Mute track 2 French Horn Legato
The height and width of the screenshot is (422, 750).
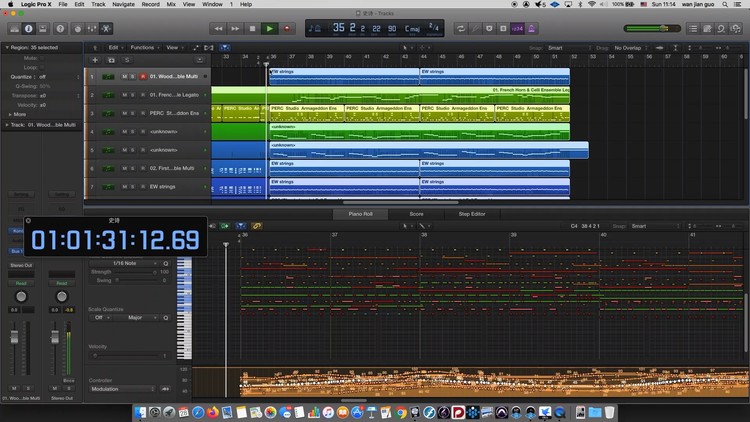[x=124, y=95]
